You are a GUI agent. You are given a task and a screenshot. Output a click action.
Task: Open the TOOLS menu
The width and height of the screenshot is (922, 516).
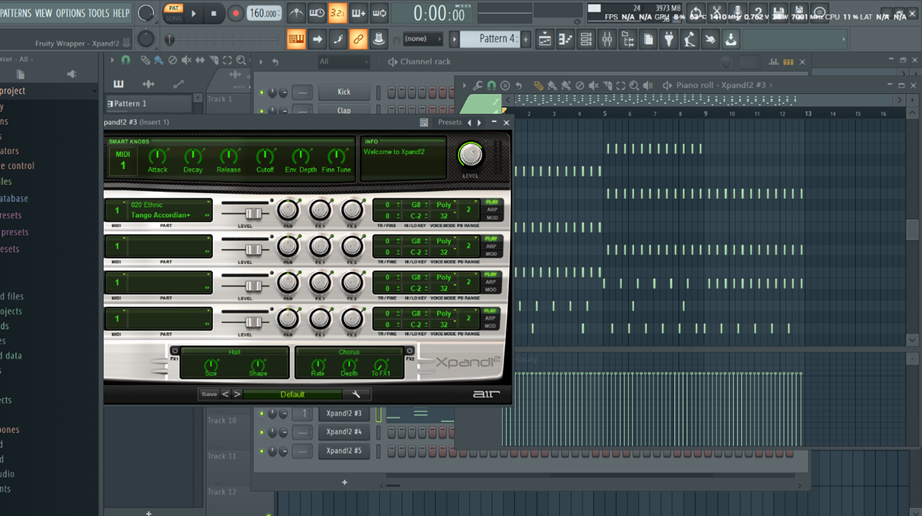[x=99, y=13]
